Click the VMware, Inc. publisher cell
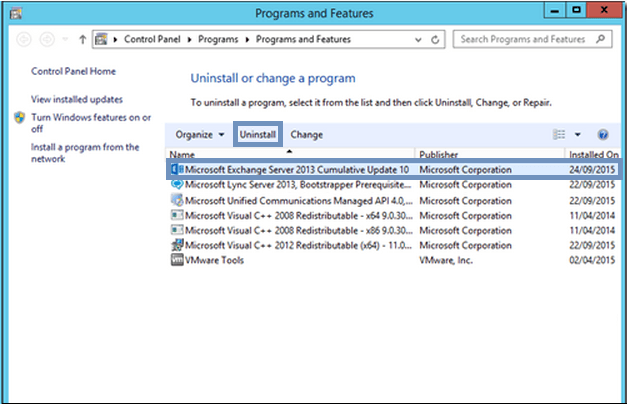Screen dimensions: 627x404 pyautogui.click(x=446, y=260)
